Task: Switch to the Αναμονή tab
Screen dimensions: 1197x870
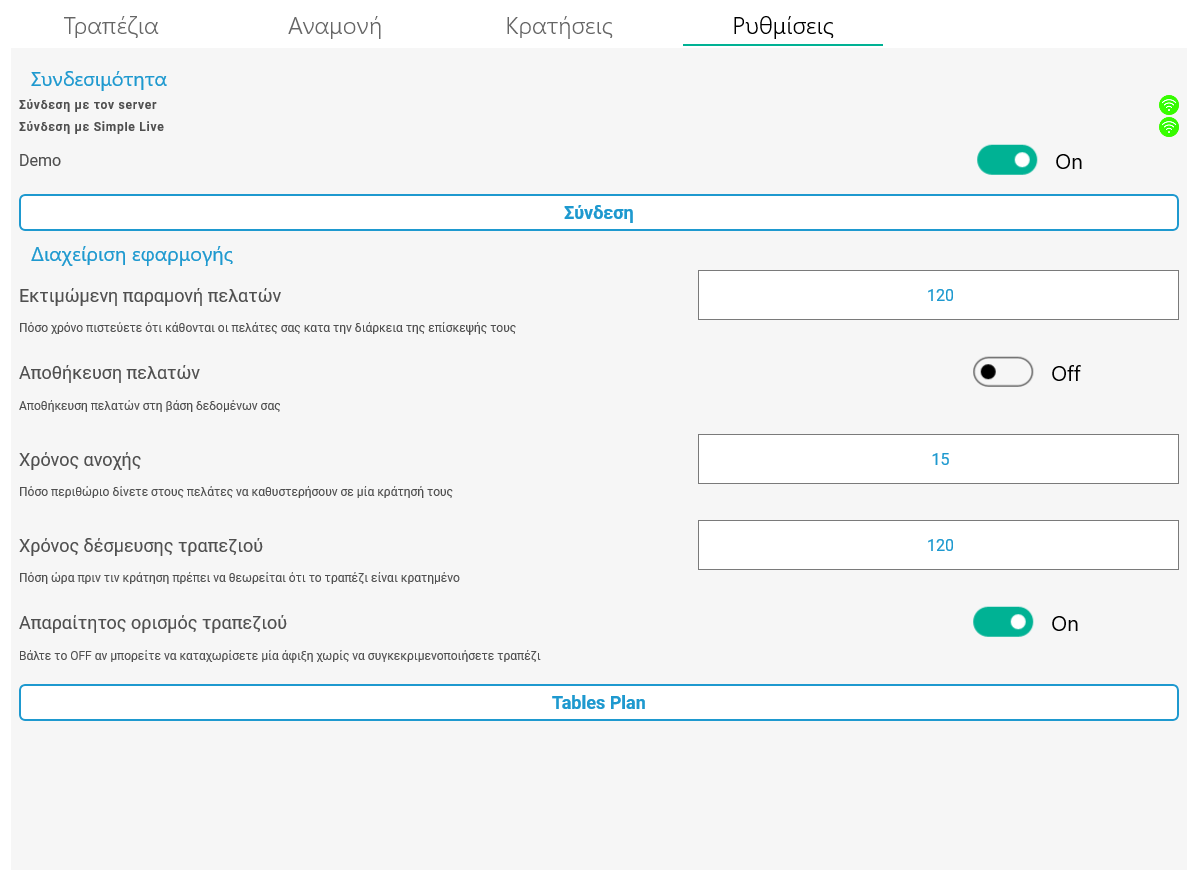Action: [335, 26]
